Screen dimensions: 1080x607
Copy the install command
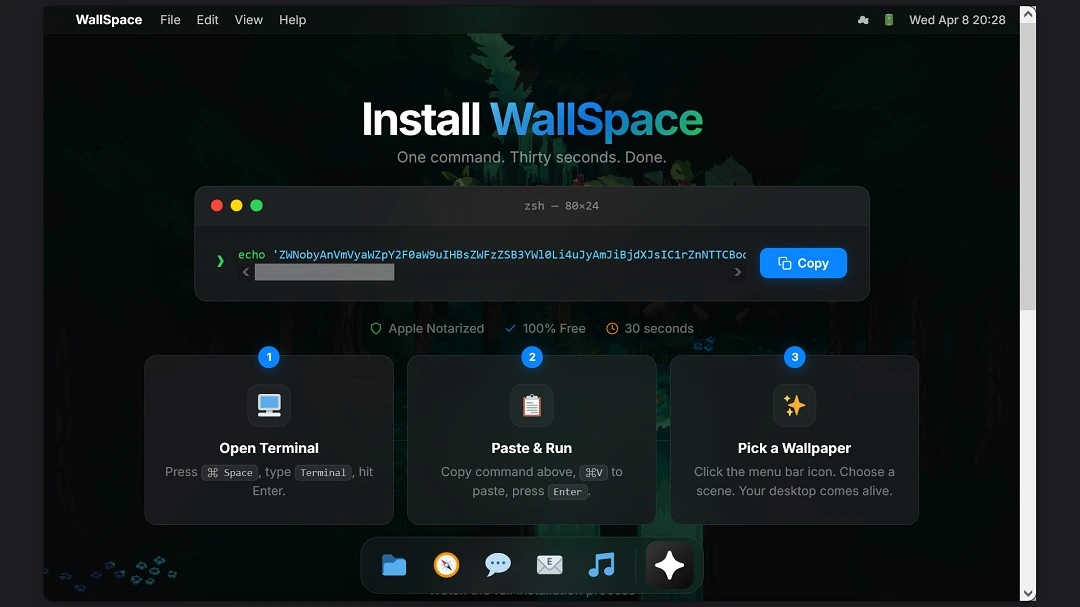pos(803,262)
